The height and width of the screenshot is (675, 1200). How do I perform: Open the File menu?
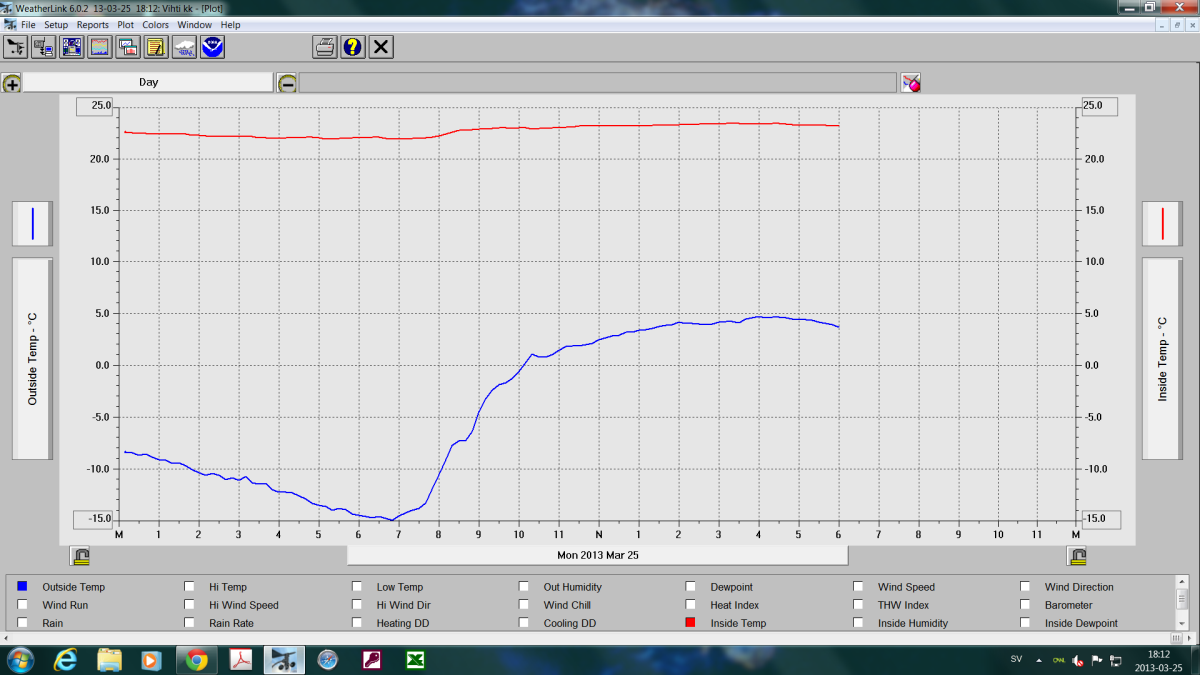[x=28, y=24]
